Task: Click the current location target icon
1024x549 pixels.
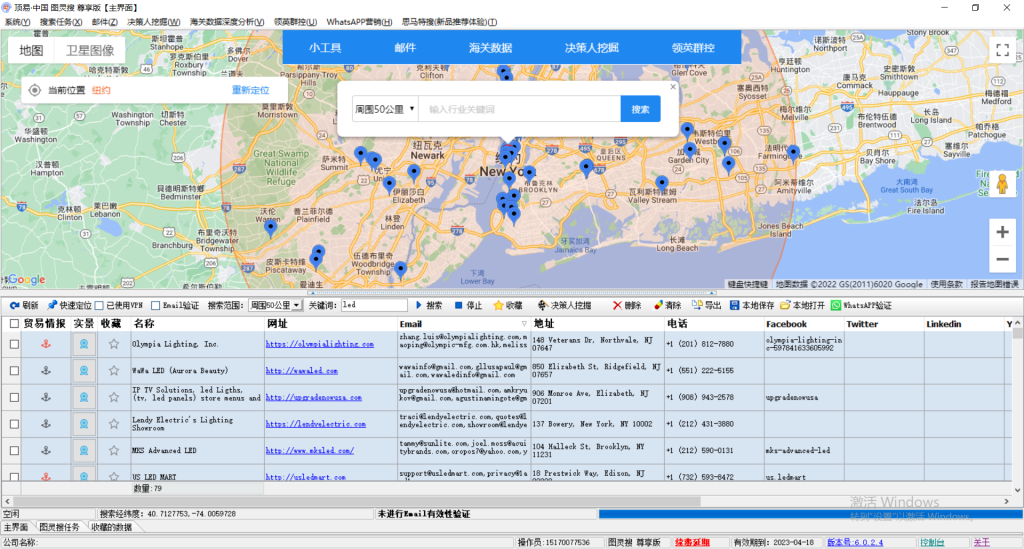Action: [x=34, y=90]
